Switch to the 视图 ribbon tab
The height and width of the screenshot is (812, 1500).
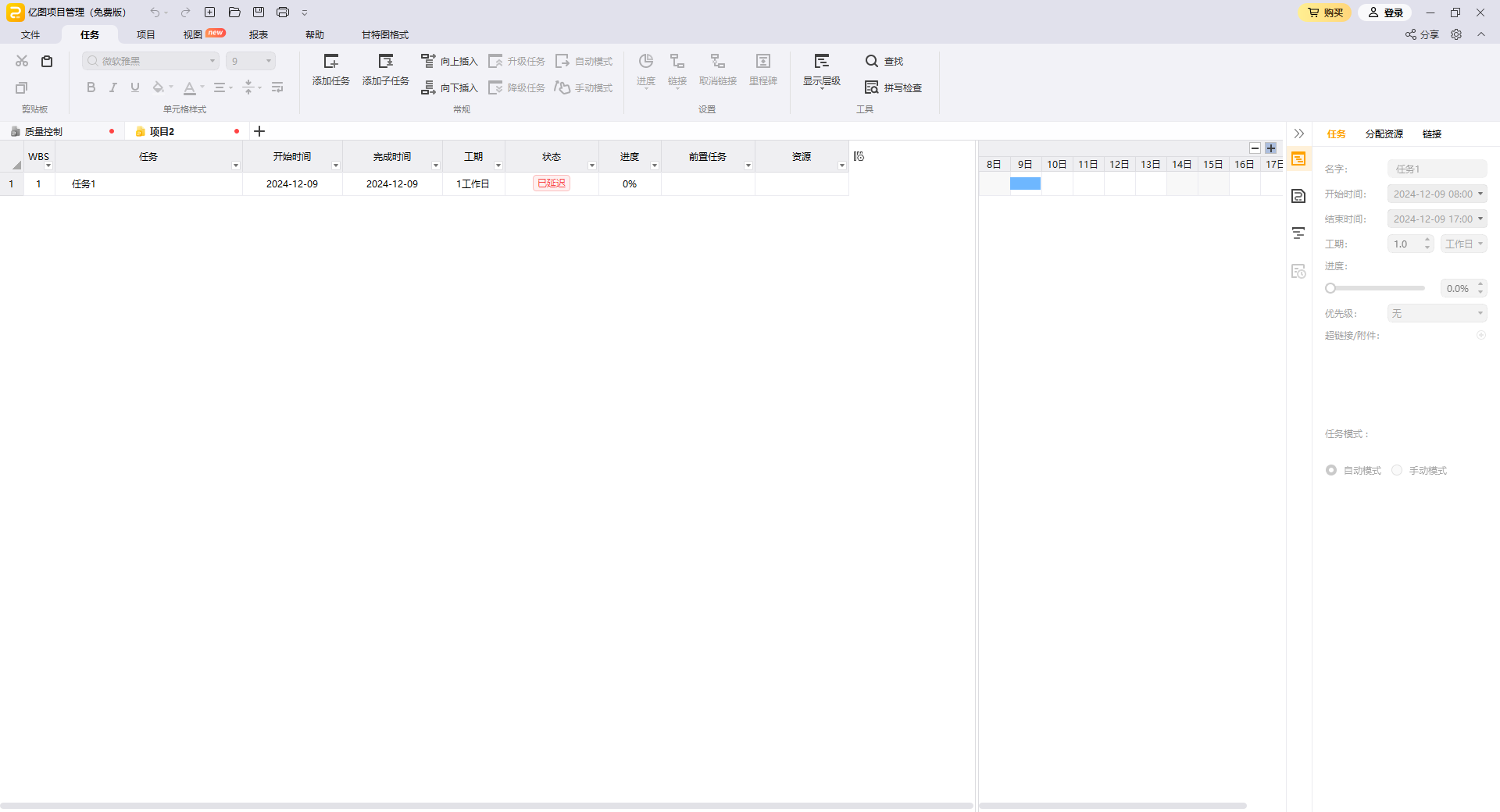coord(193,34)
